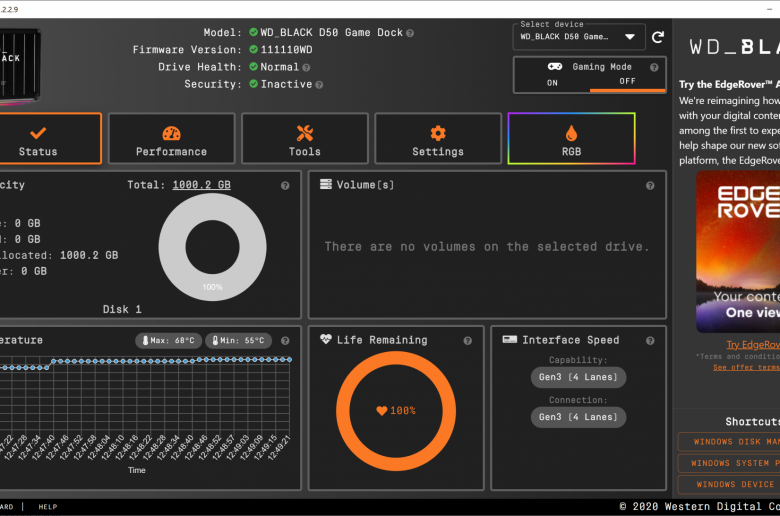The width and height of the screenshot is (780, 516).
Task: Click the Volume(s) list icon
Action: pyautogui.click(x=326, y=185)
